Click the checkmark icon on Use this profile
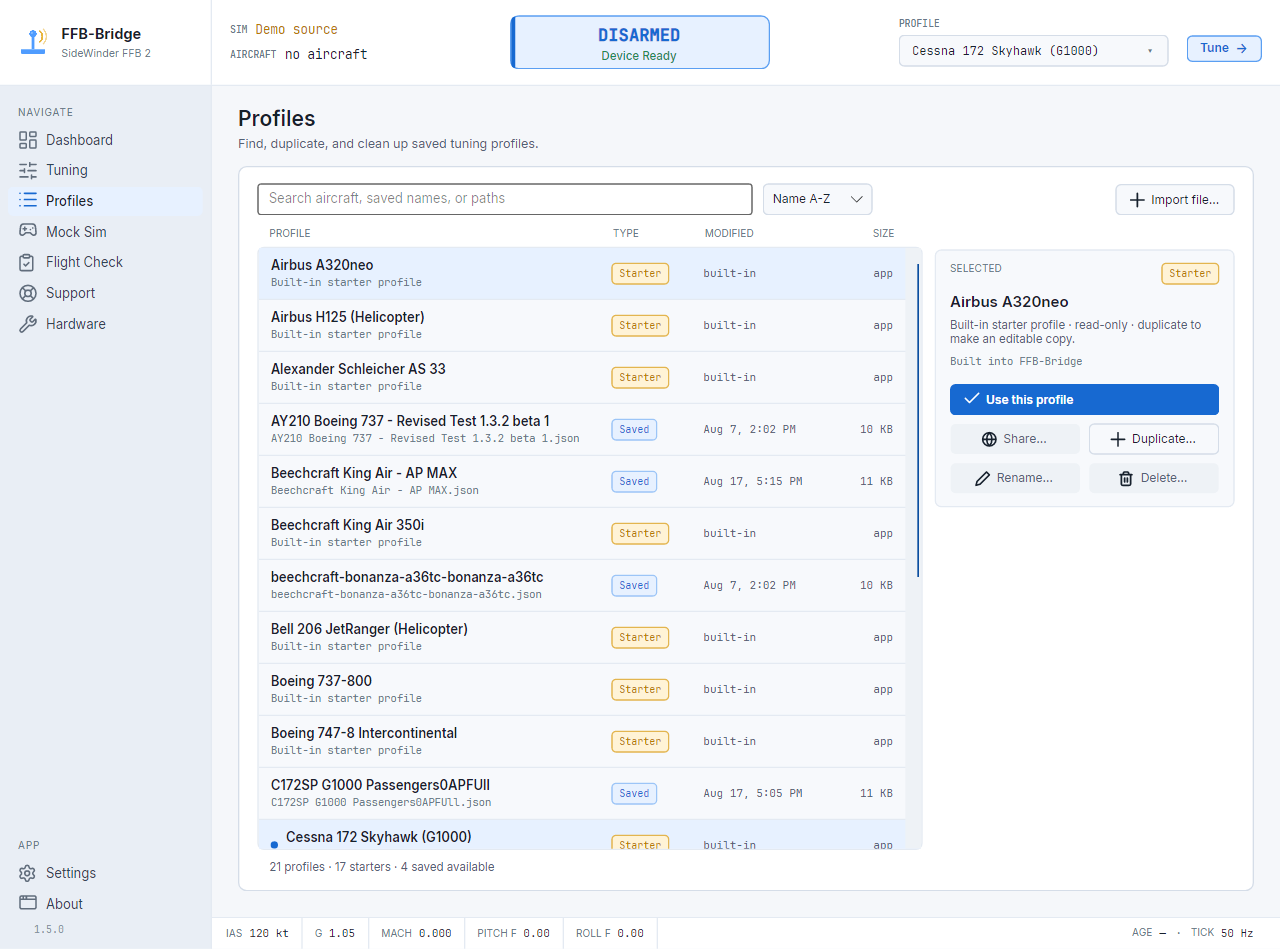Image resolution: width=1280 pixels, height=949 pixels. point(971,399)
